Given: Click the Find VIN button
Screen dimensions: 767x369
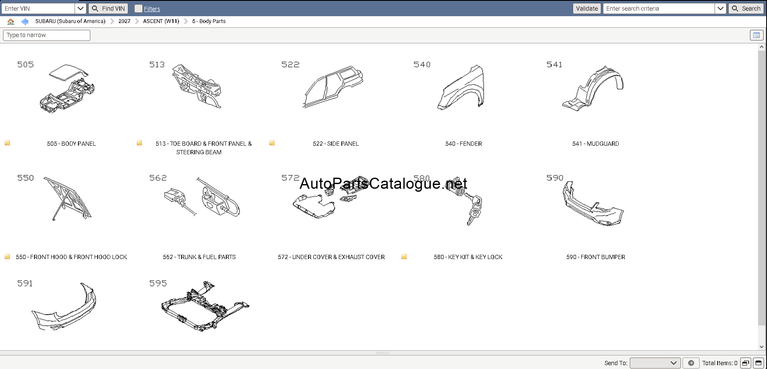Looking at the screenshot, I should tap(108, 8).
